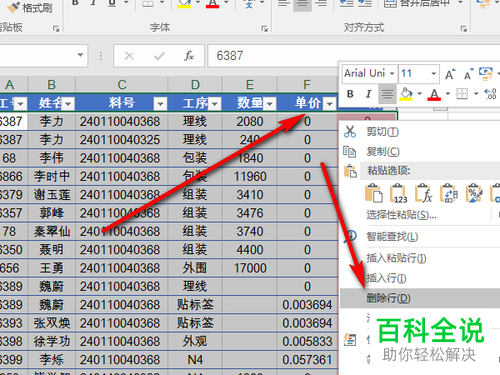The width and height of the screenshot is (500, 375).
Task: Select column header E
Action: (250, 85)
